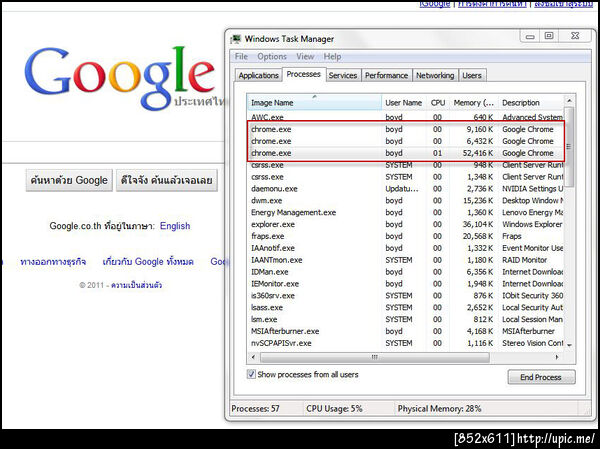Click Processes: 57 status bar entry
The height and width of the screenshot is (449, 600).
[x=256, y=408]
